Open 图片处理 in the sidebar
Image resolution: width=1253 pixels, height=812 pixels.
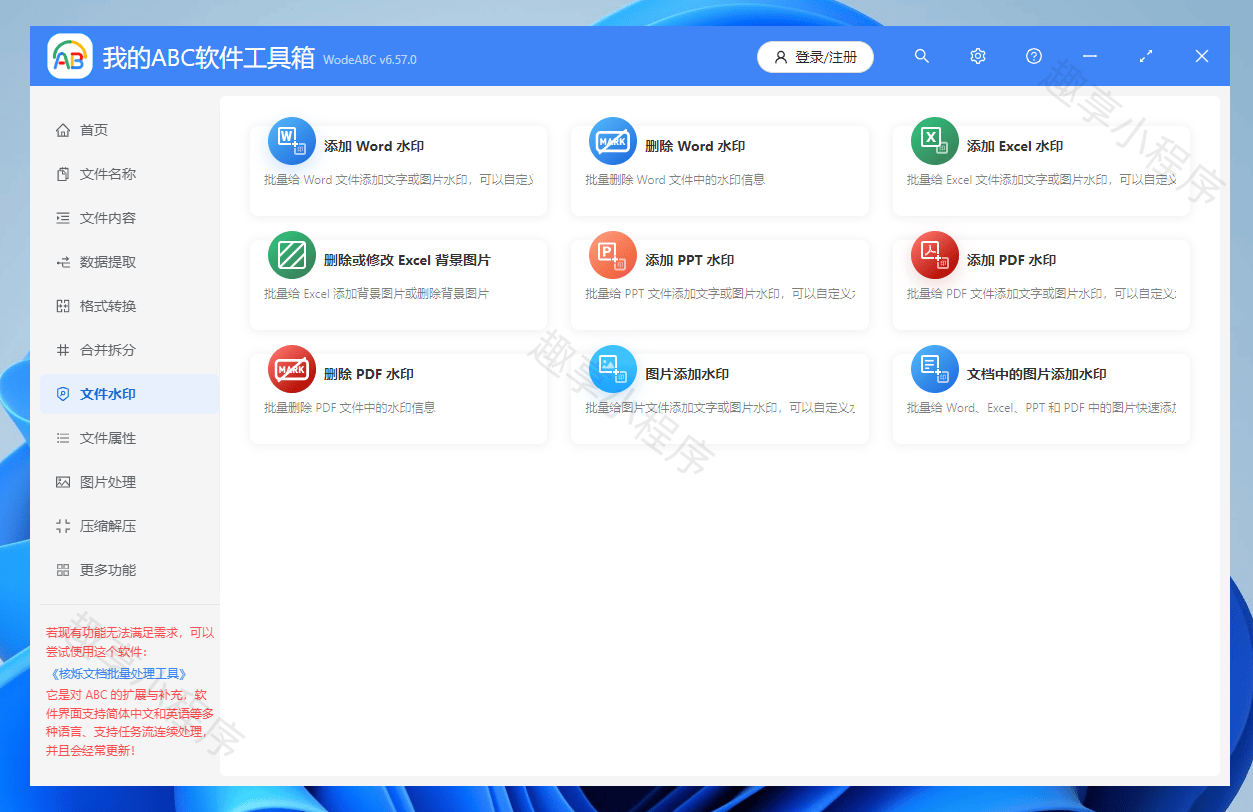[129, 482]
